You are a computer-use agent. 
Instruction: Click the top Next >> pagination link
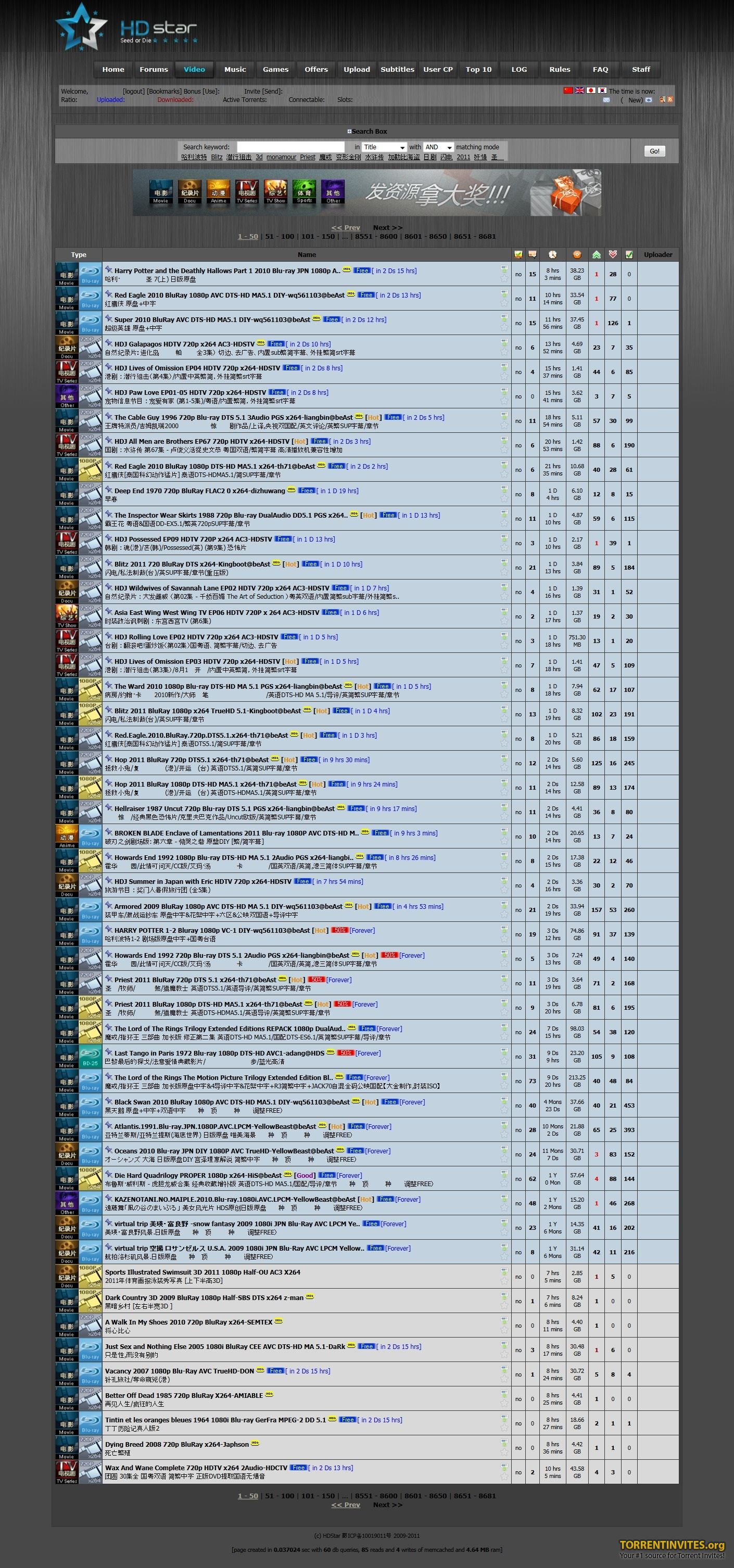pos(387,228)
